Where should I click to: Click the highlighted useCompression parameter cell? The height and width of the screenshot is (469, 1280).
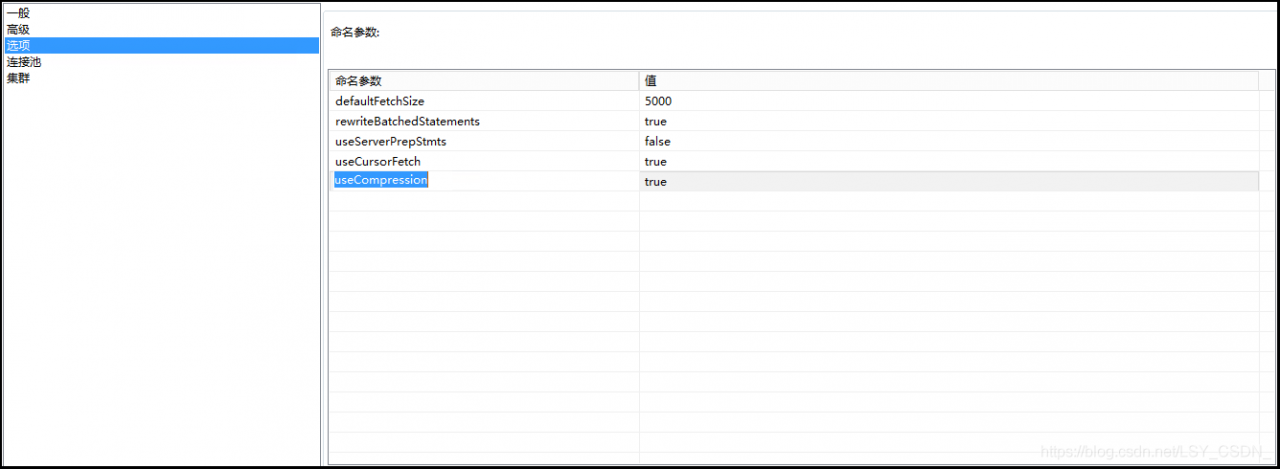click(x=381, y=180)
